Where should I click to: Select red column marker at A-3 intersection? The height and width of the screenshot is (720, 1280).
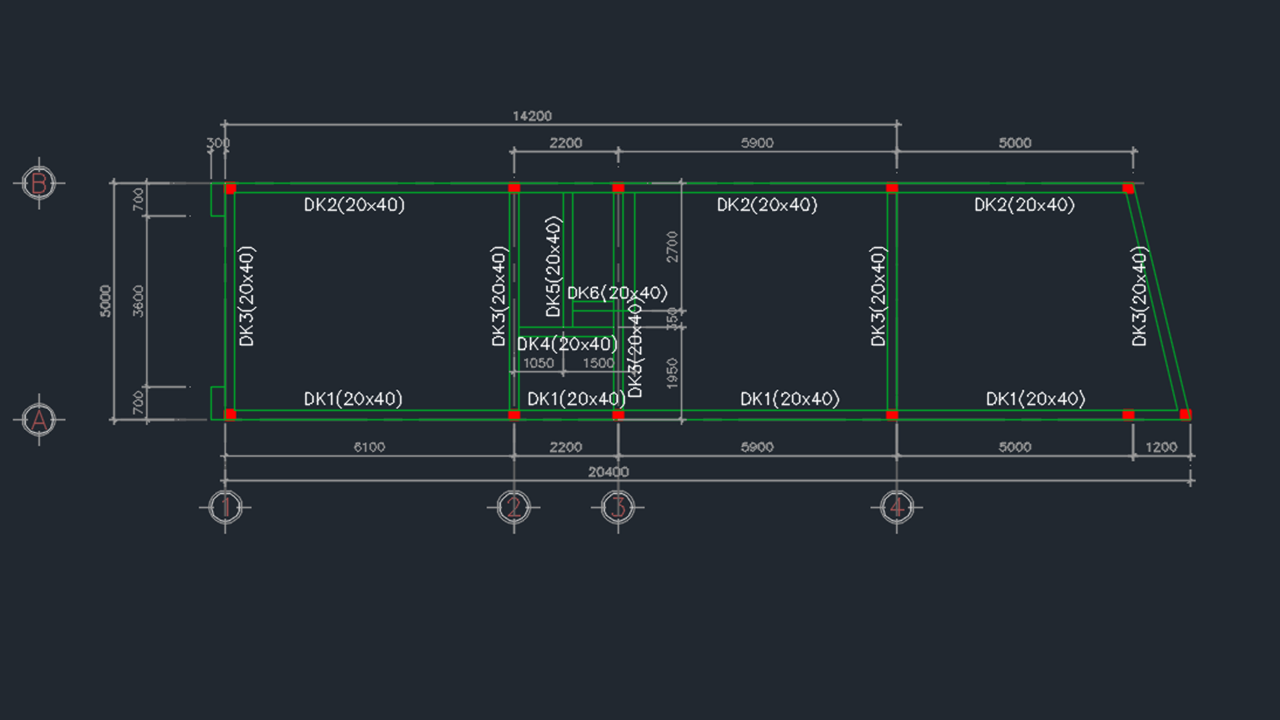coord(618,414)
